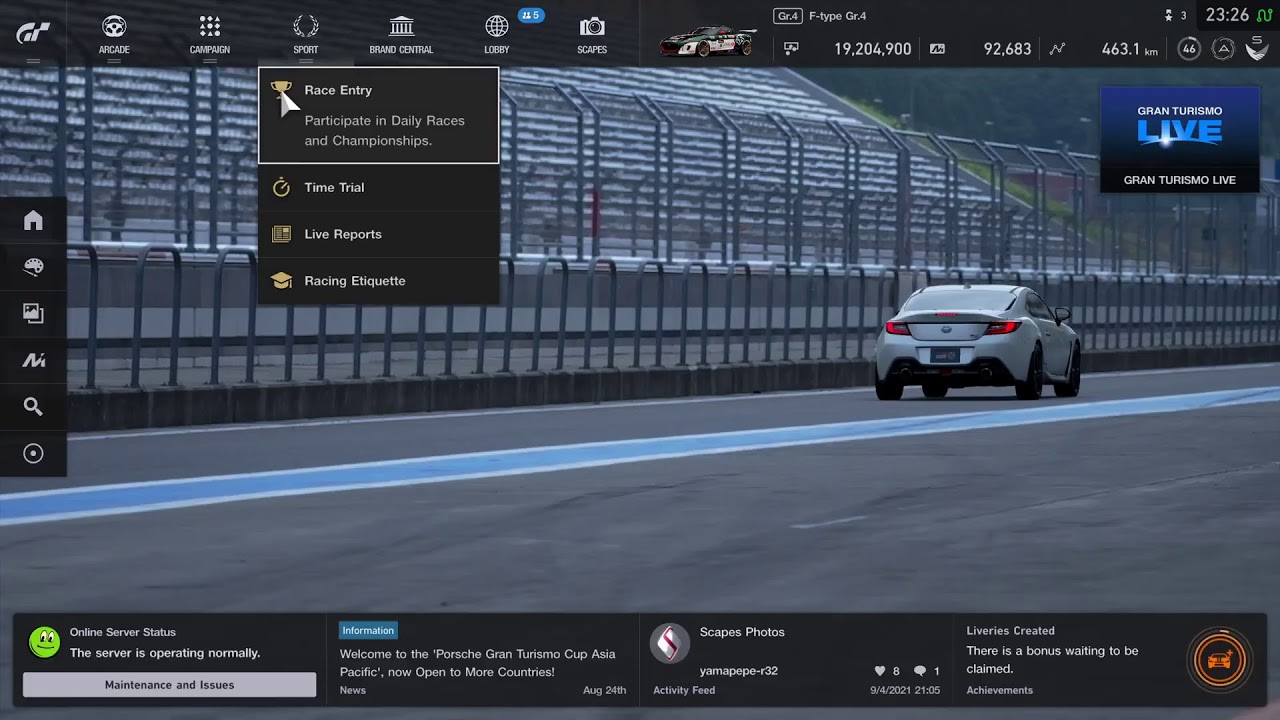Click the current car thumbnail in top bar
This screenshot has height=720, width=1280.
(708, 42)
